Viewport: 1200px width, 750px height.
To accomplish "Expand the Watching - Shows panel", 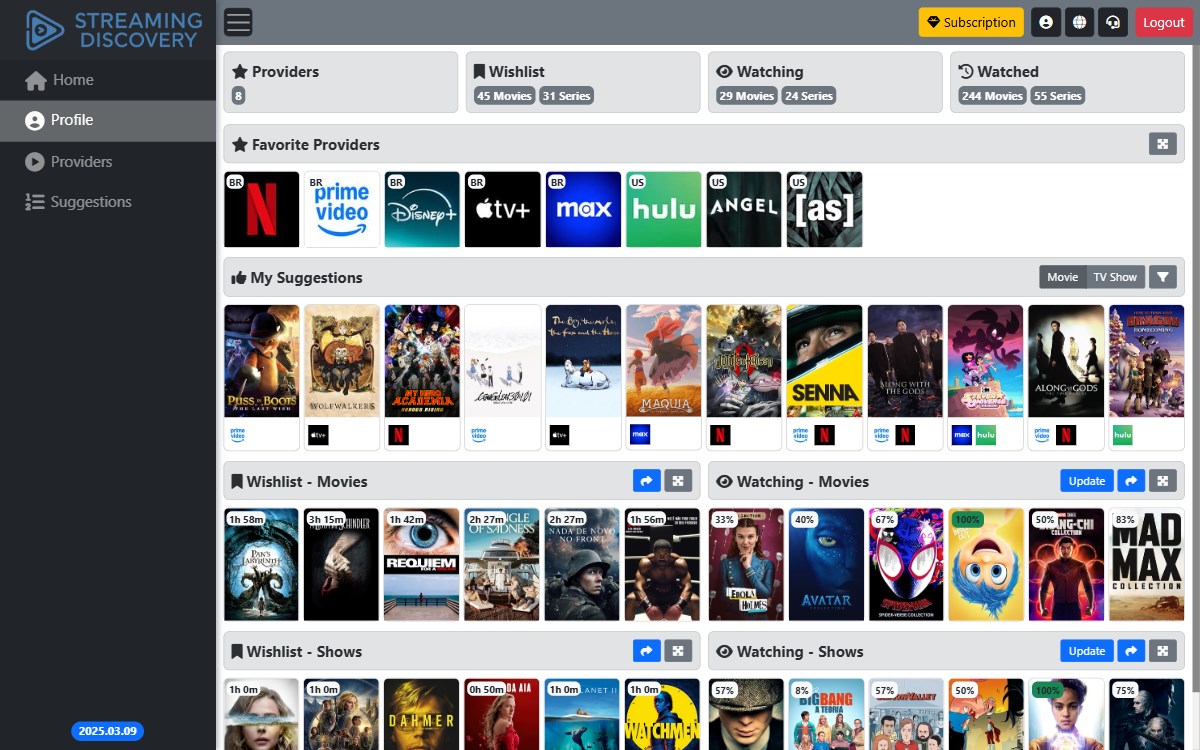I will click(1163, 651).
